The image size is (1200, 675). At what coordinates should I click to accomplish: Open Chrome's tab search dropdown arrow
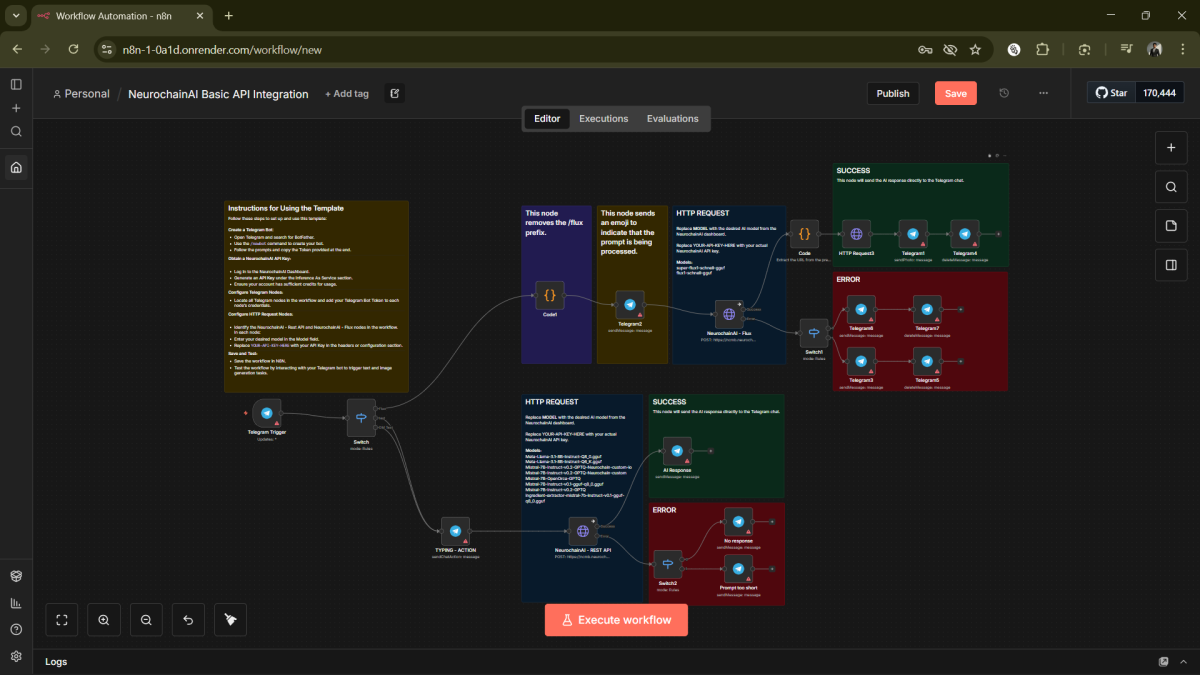tap(16, 16)
